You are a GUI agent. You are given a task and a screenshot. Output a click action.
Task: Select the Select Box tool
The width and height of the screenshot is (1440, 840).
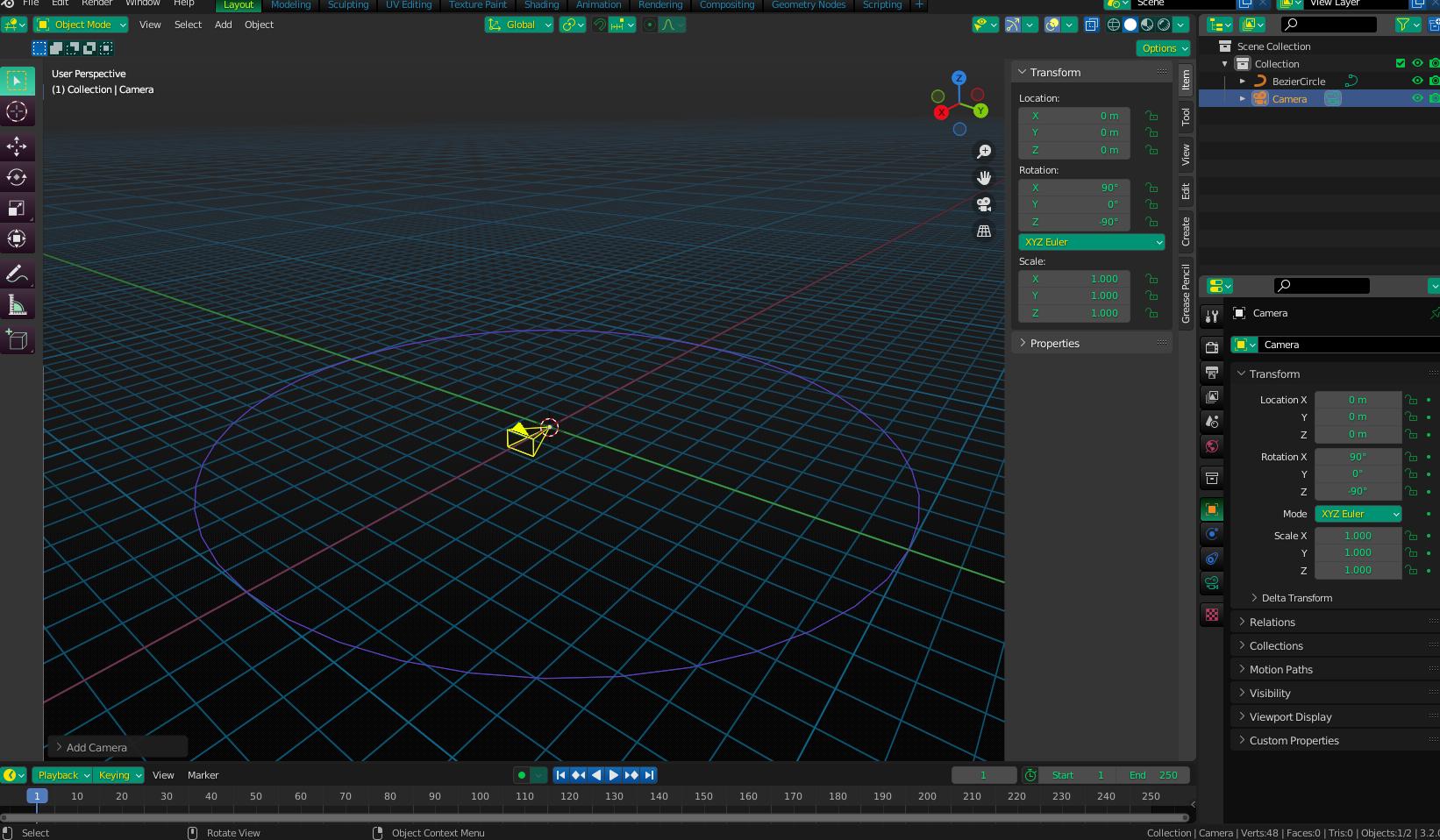(17, 81)
